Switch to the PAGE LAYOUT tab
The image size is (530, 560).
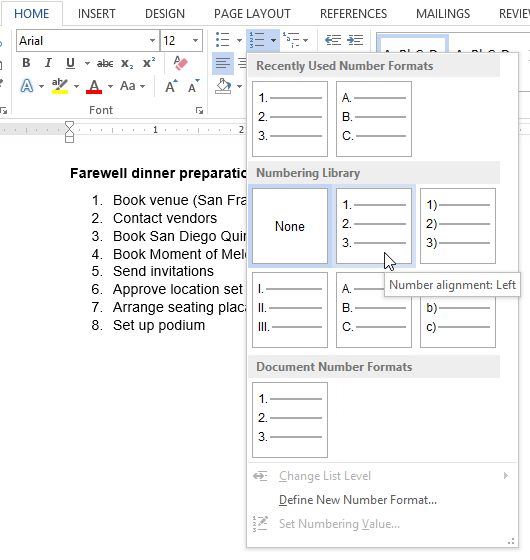click(x=252, y=14)
